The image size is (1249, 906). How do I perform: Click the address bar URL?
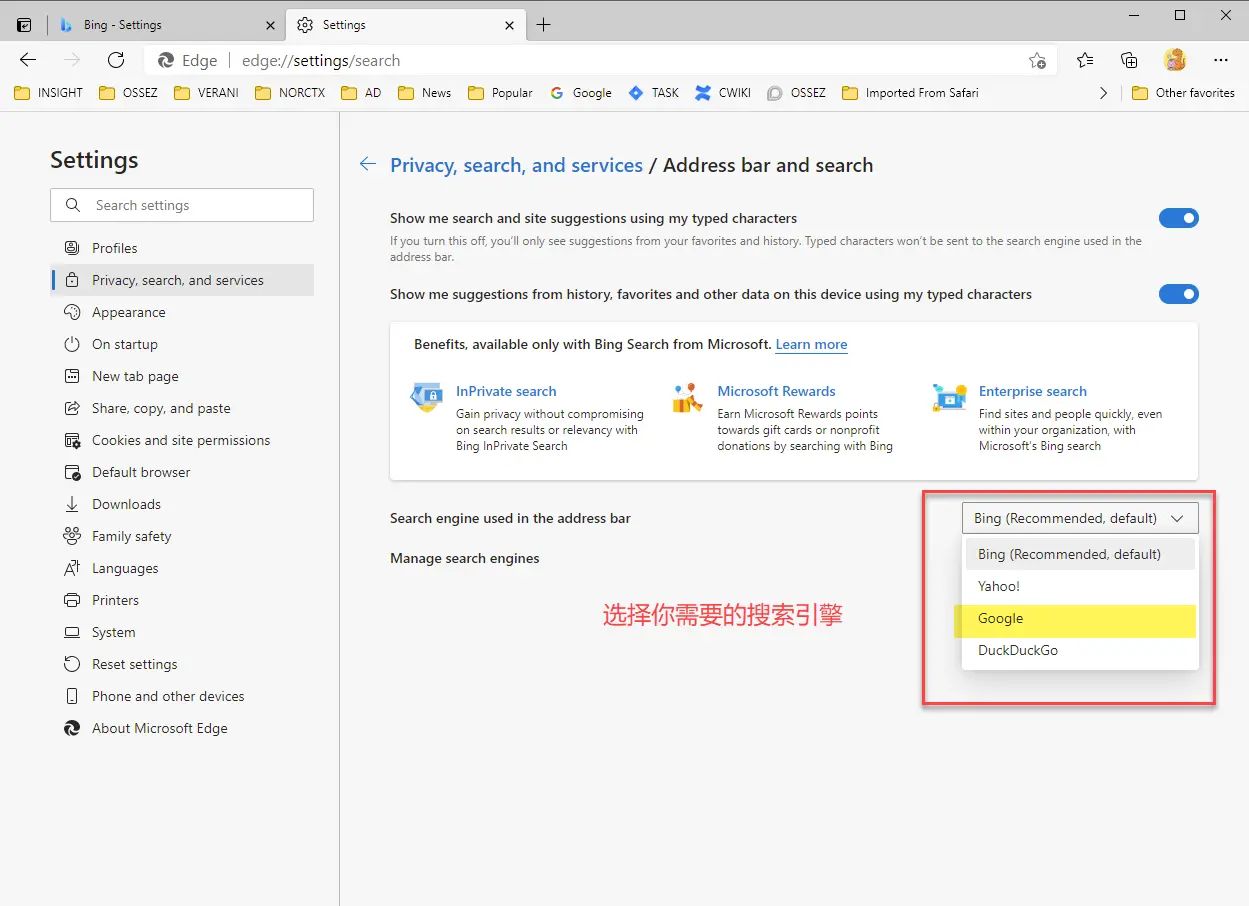(x=321, y=60)
